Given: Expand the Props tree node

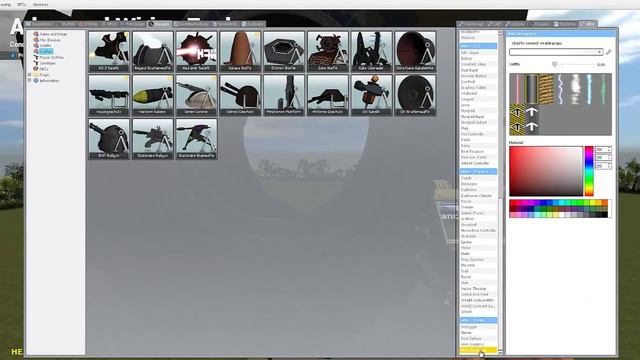Looking at the screenshot, I should (29, 75).
